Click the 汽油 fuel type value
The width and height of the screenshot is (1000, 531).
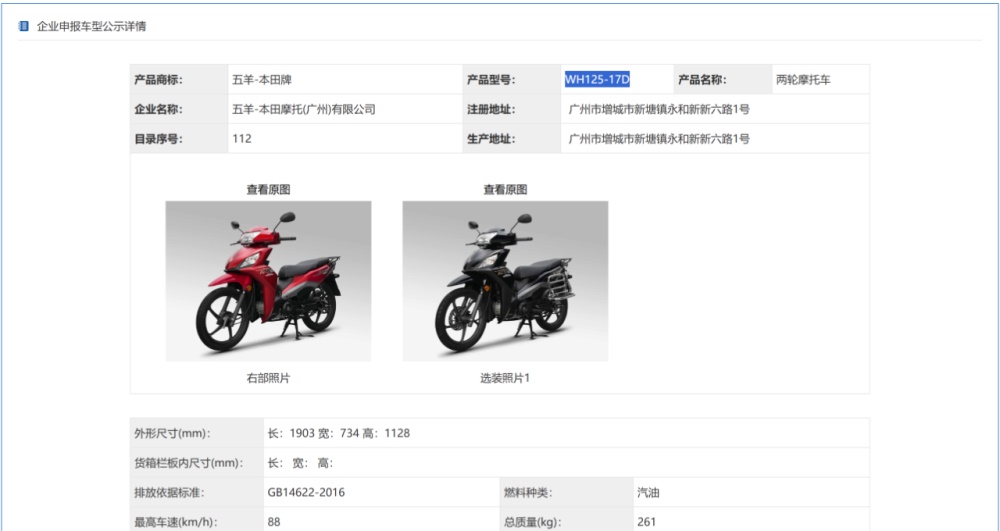point(648,493)
